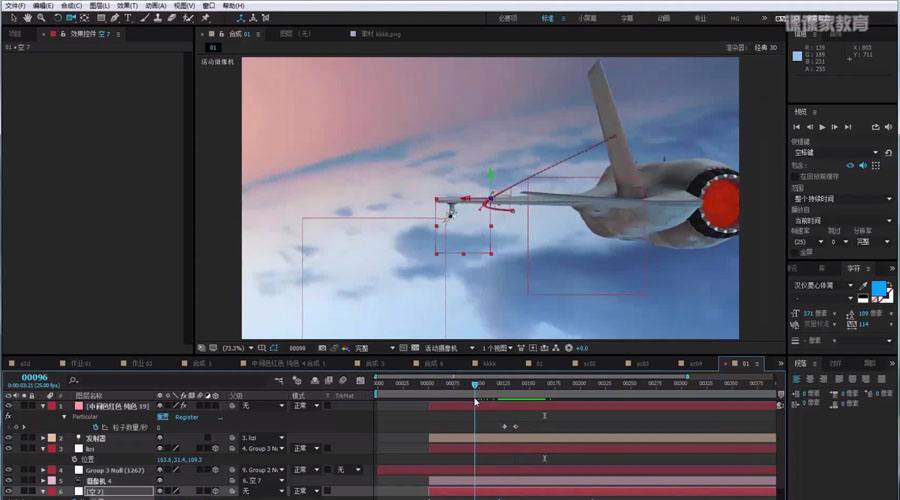Click the 00096 current time display
Viewport: 900px width, 500px height.
click(34, 377)
